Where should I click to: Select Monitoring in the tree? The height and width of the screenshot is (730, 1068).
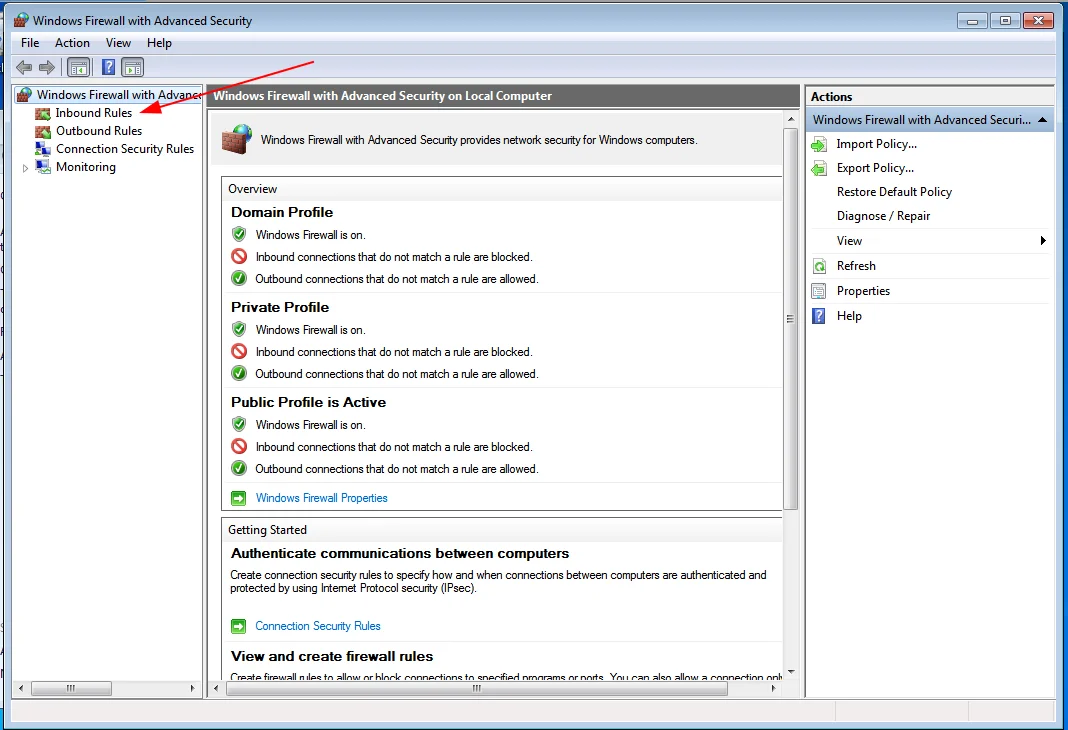[x=86, y=167]
